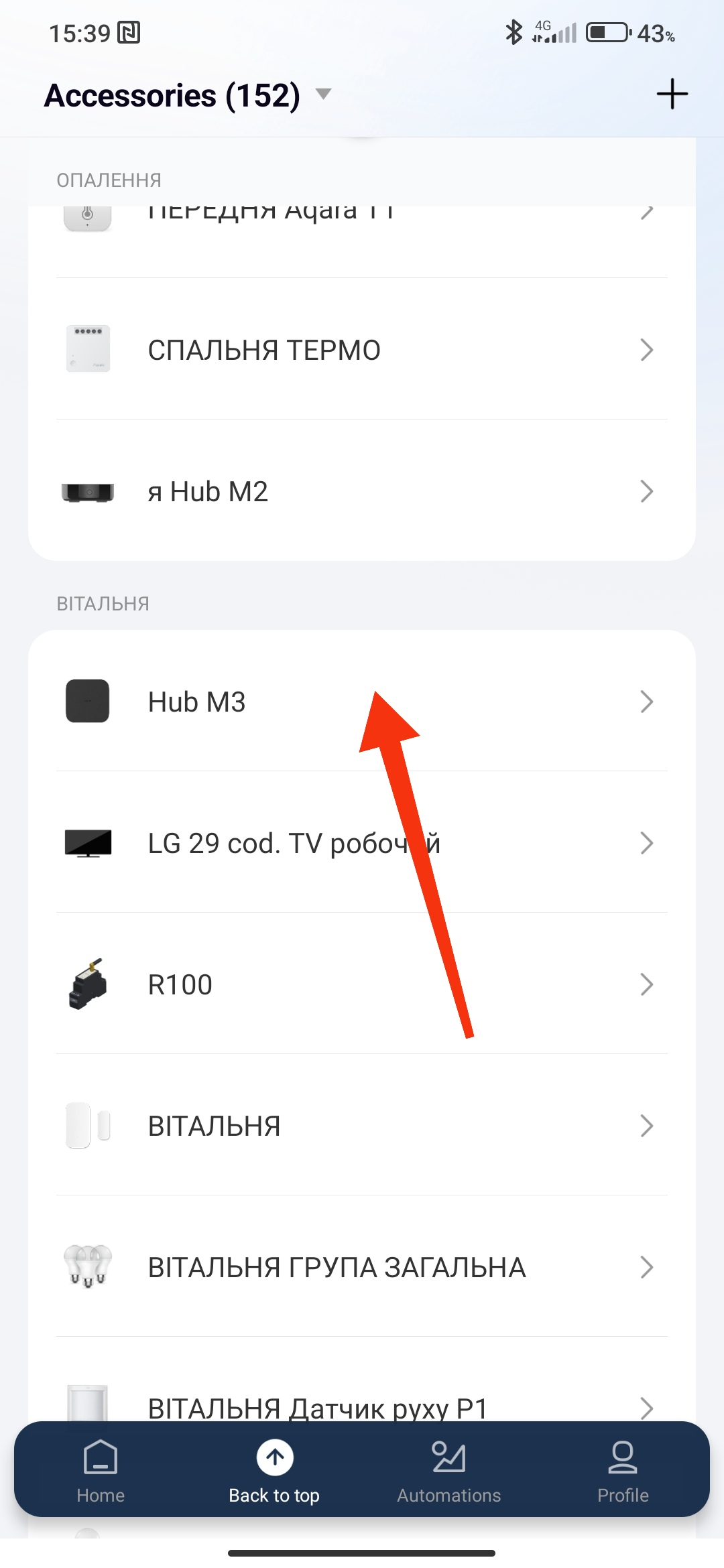Tap the Accessories (152) title
The height and width of the screenshot is (1568, 724).
coord(172,95)
